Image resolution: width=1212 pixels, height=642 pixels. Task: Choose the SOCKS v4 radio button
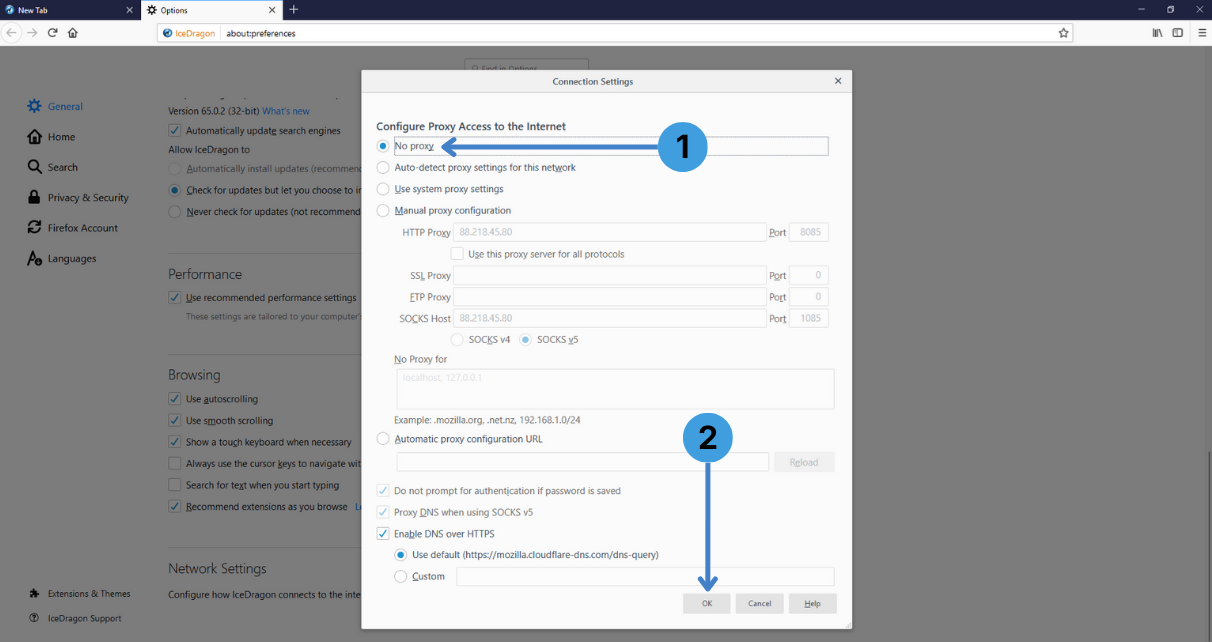coord(457,339)
